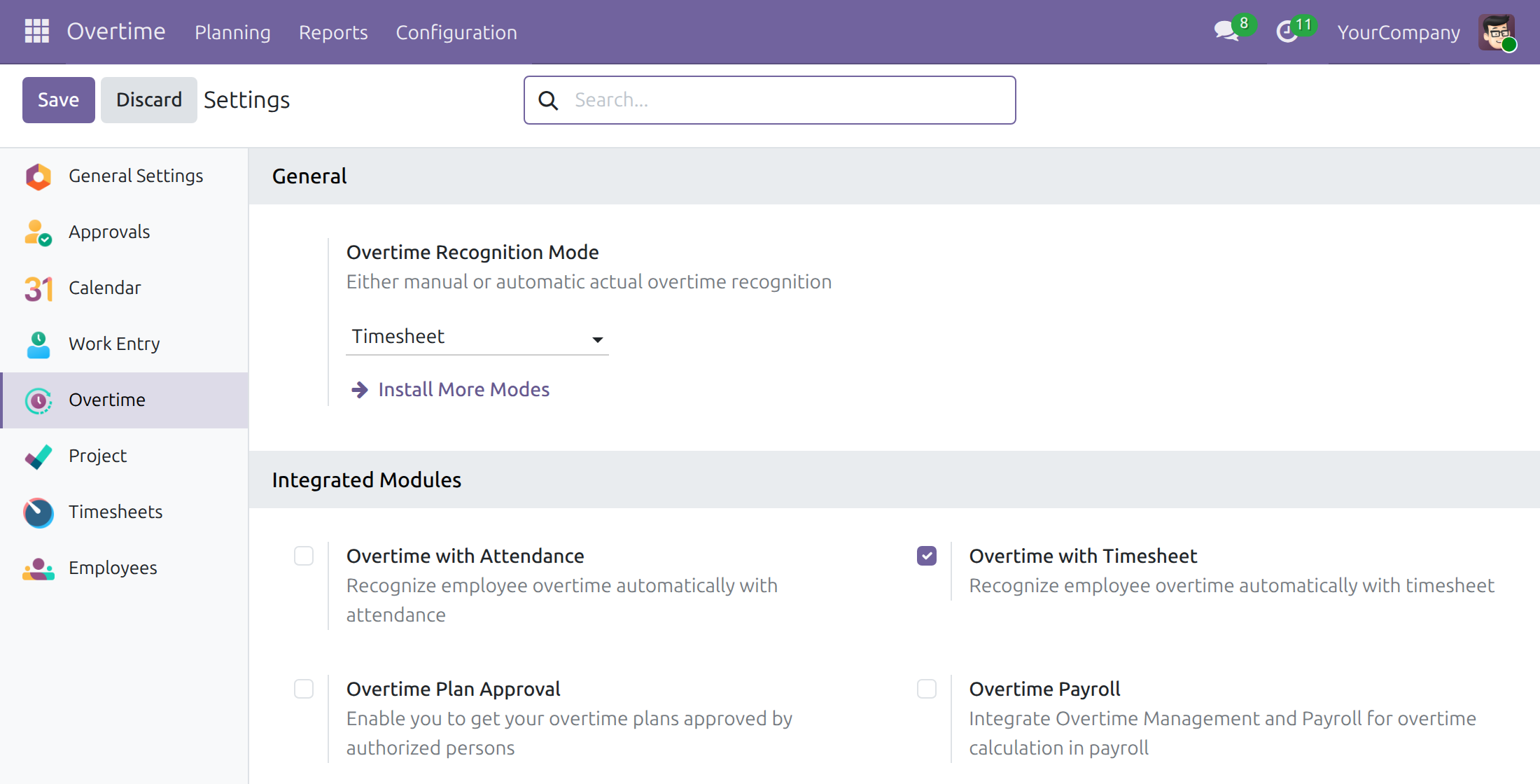Discard the settings changes
Image resolution: width=1540 pixels, height=784 pixels.
point(149,100)
